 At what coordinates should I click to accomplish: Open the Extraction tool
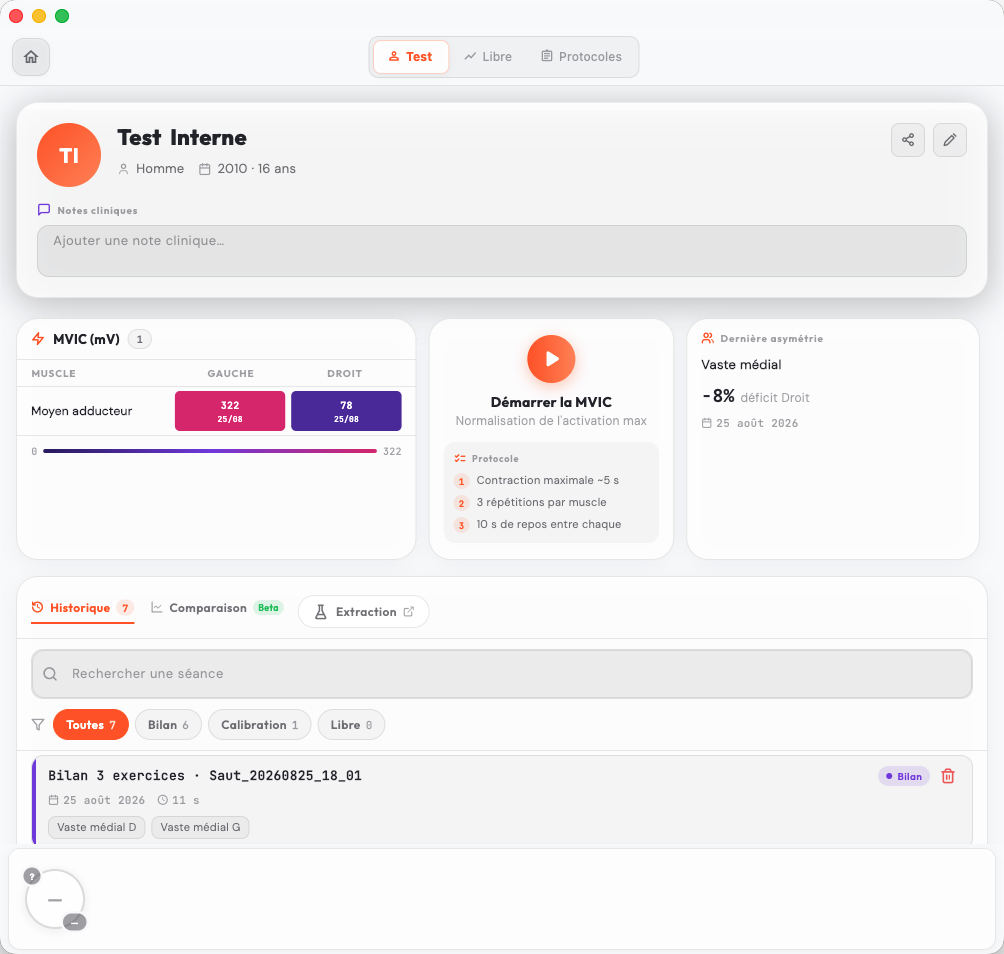click(x=364, y=612)
